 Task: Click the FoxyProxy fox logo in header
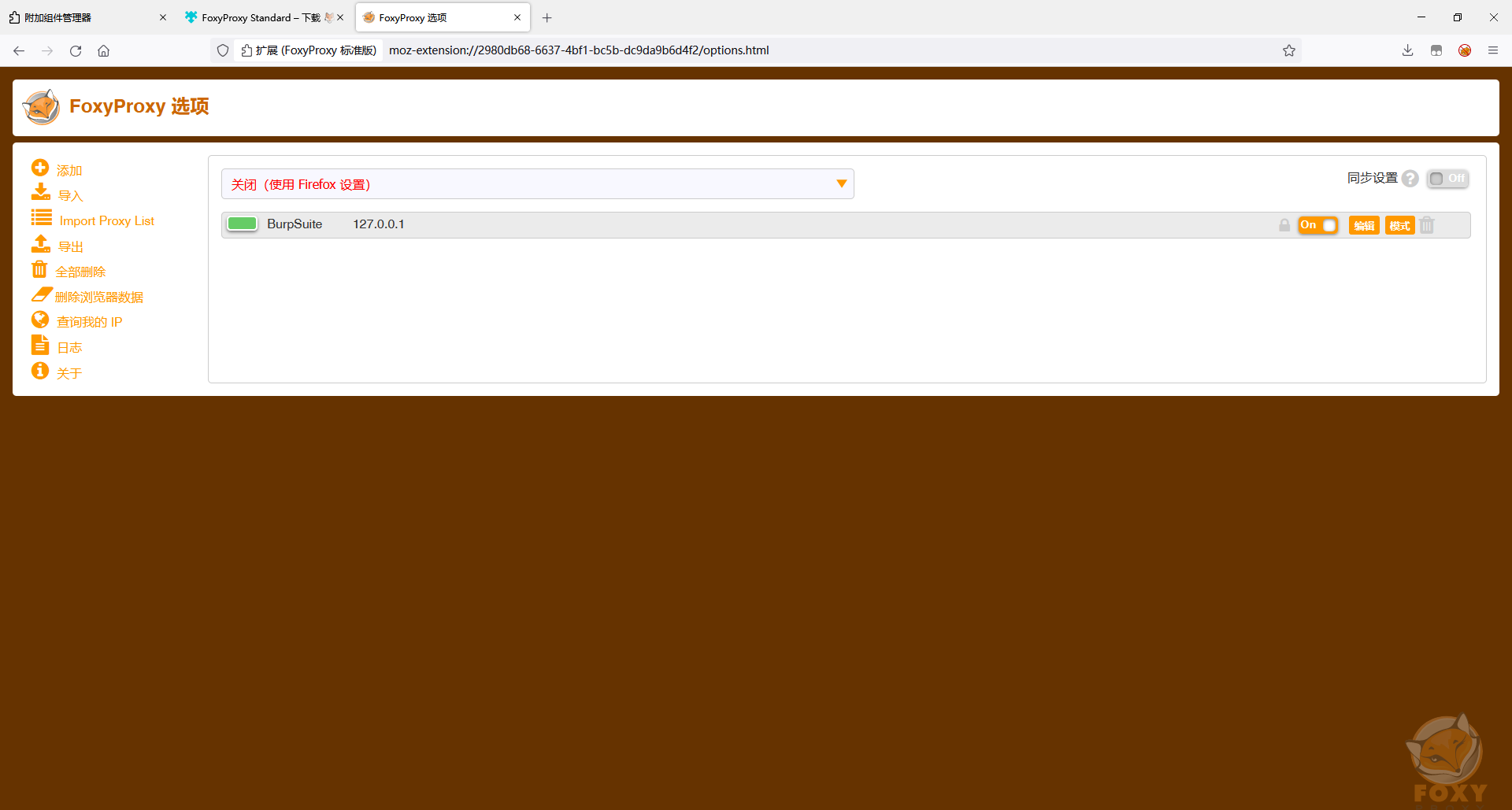41,107
